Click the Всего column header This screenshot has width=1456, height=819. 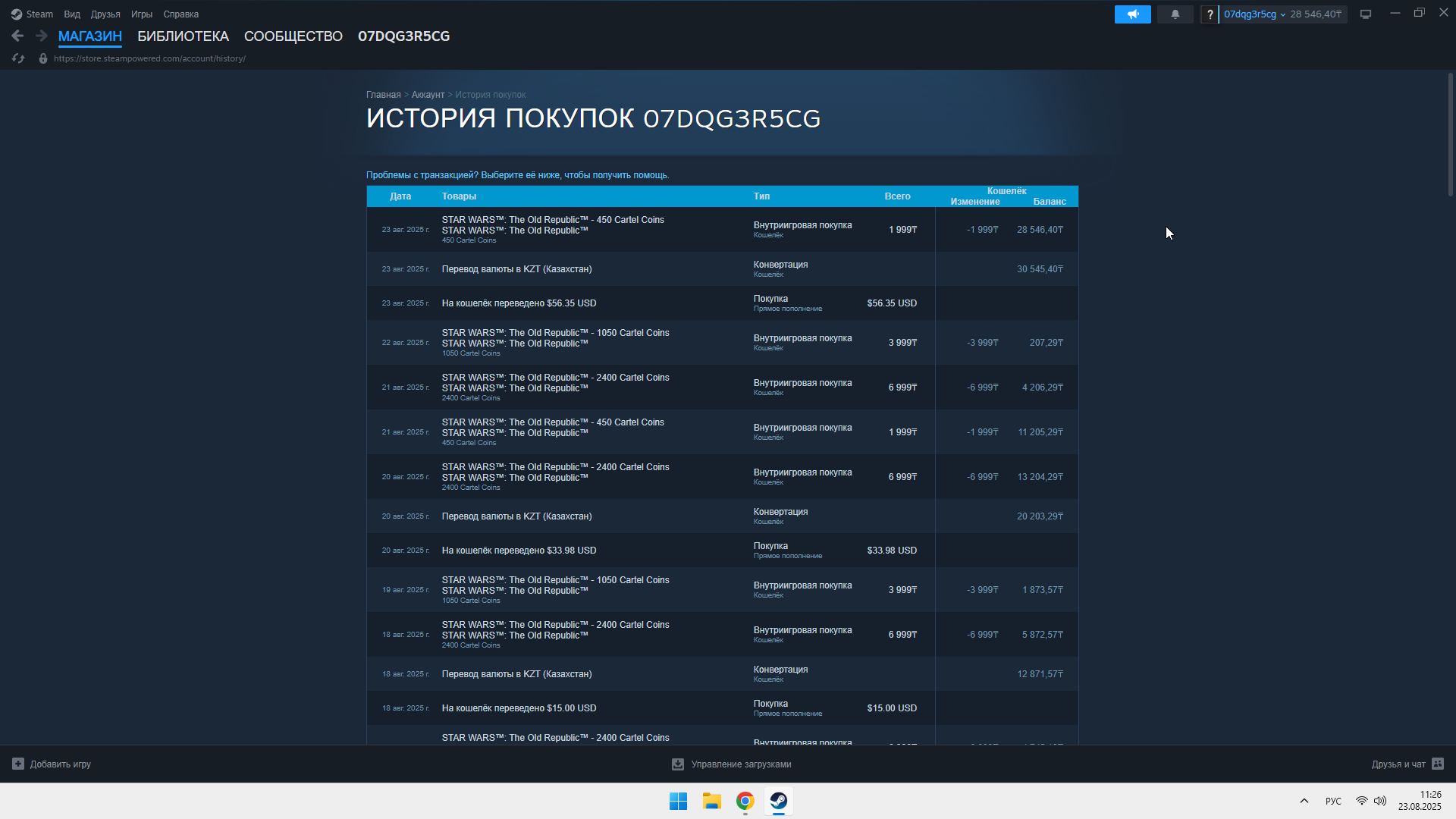pyautogui.click(x=897, y=196)
